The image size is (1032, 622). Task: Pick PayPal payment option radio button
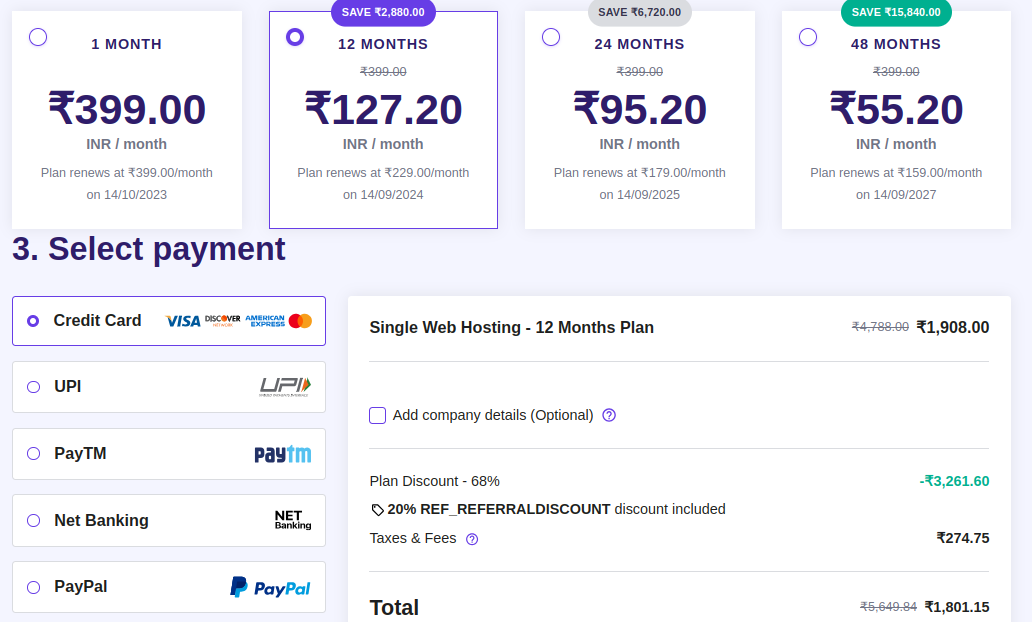click(x=34, y=587)
